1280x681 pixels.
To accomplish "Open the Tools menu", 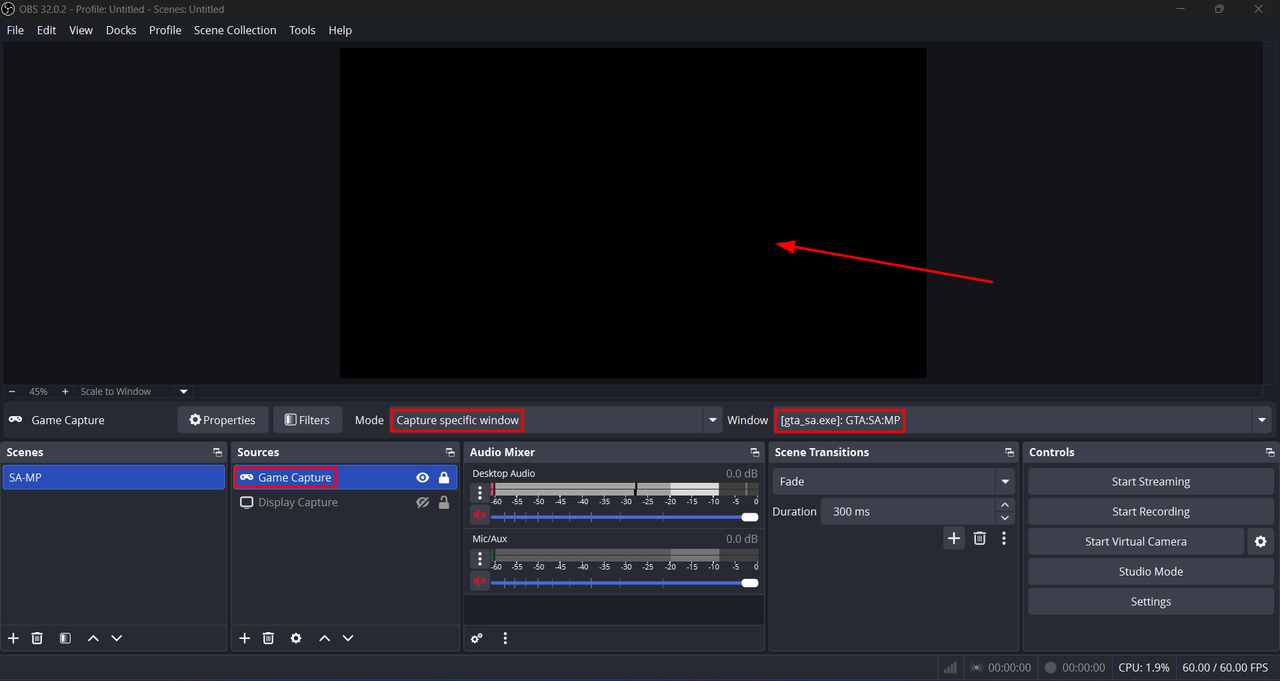I will 302,30.
